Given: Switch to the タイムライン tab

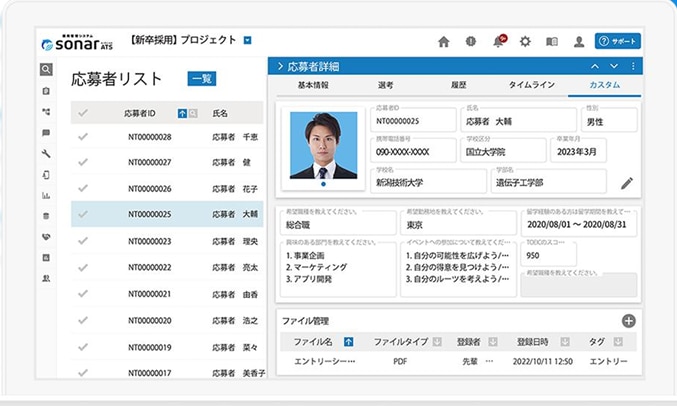Looking at the screenshot, I should (x=532, y=86).
